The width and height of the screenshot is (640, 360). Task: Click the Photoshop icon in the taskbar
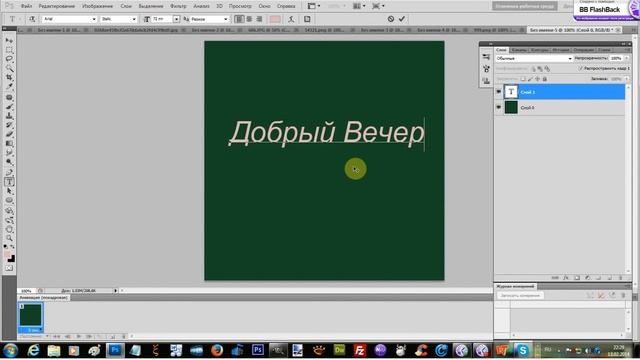pos(115,350)
